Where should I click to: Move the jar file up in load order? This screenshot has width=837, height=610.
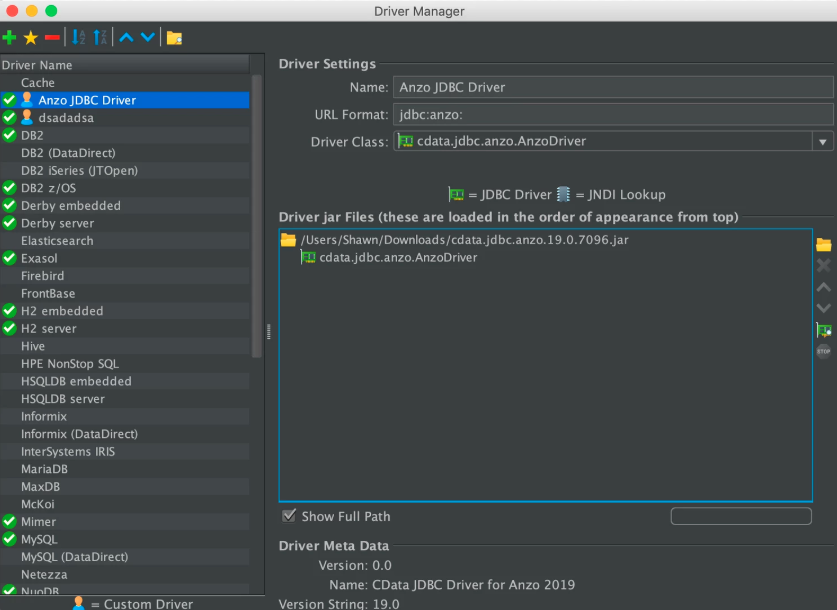point(824,287)
